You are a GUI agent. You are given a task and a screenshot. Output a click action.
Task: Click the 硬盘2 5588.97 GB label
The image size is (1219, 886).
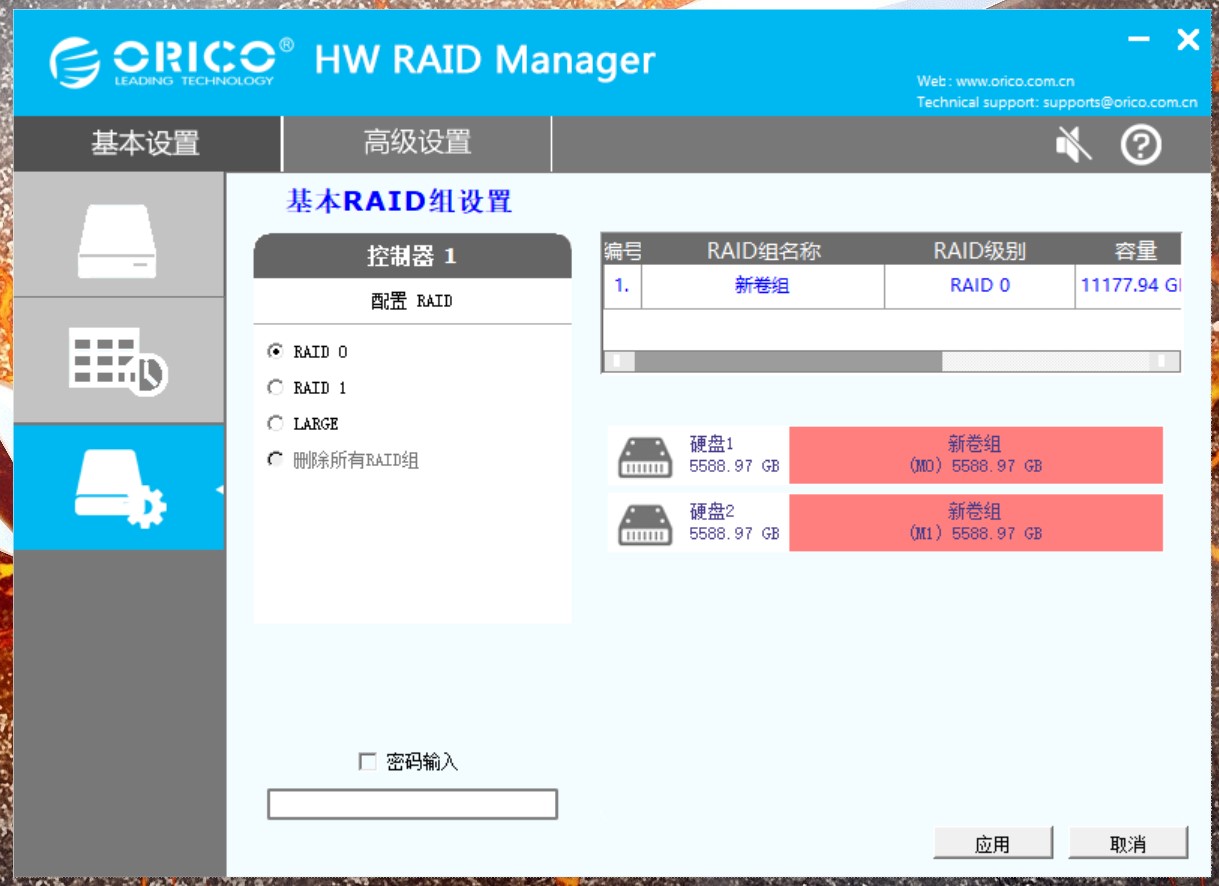click(x=734, y=523)
